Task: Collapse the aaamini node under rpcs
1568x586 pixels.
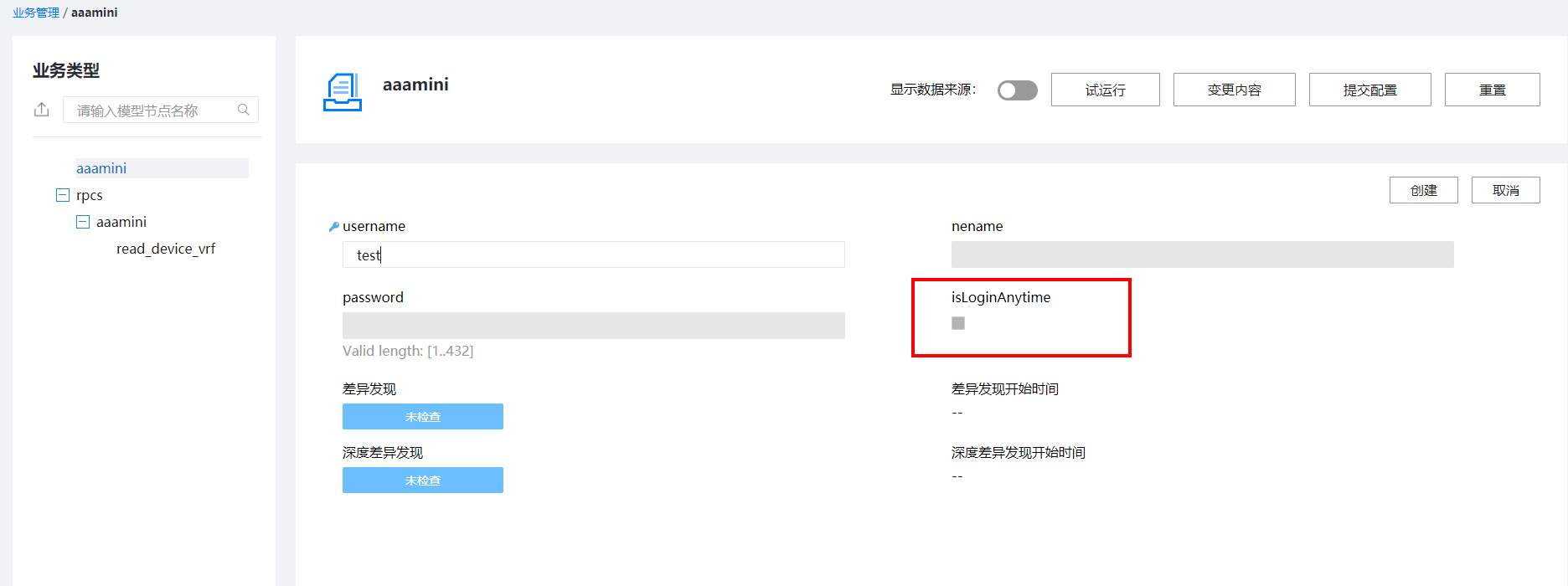Action: 83,222
